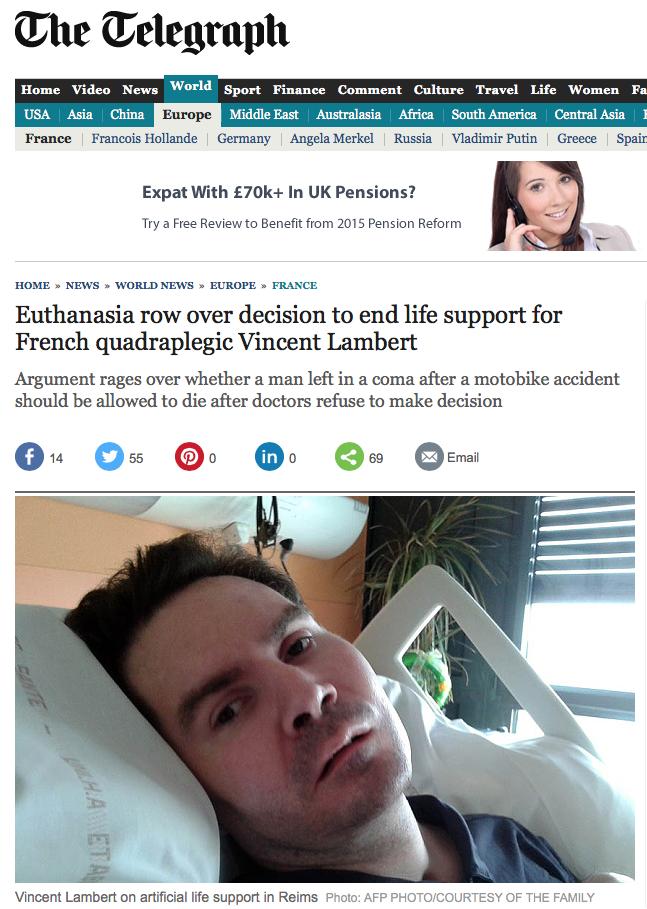The height and width of the screenshot is (909, 647).
Task: Open the Sport section tab
Action: 242,90
